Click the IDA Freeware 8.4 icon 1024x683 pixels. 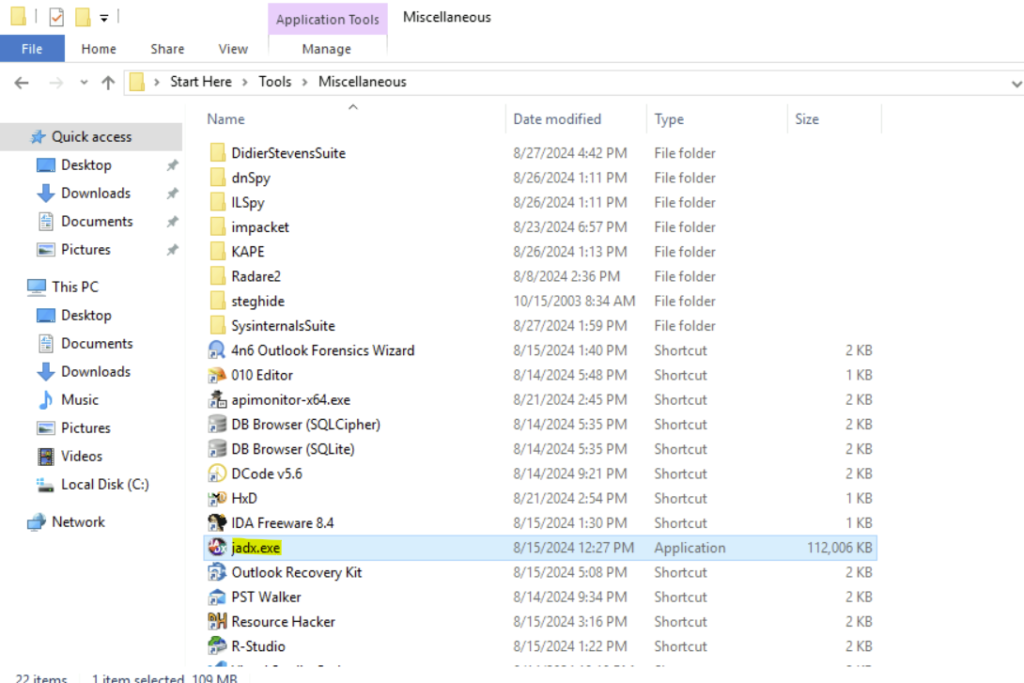tap(217, 523)
